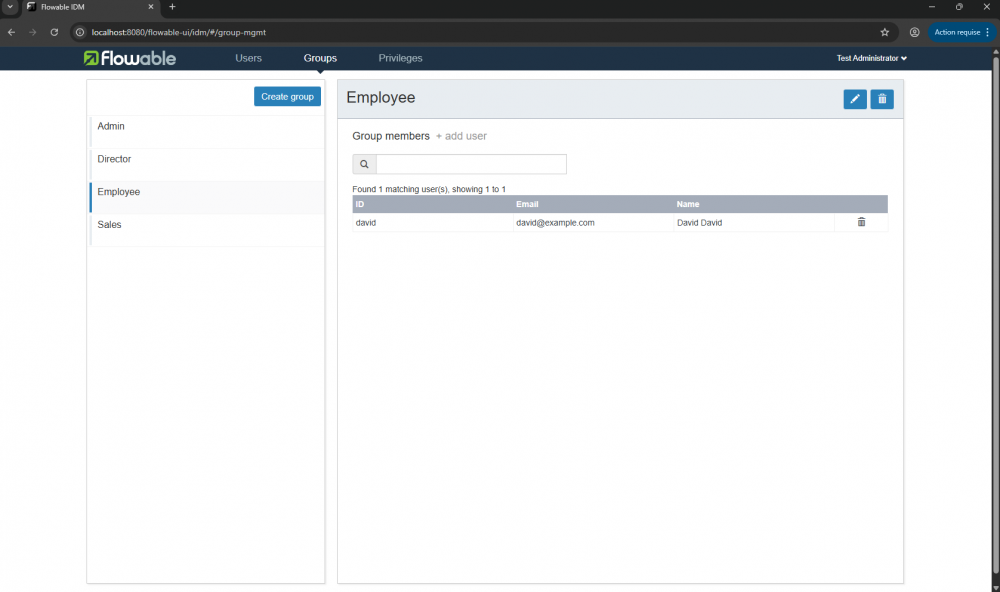The height and width of the screenshot is (592, 1000).
Task: Focus the group members search field
Action: tap(471, 164)
